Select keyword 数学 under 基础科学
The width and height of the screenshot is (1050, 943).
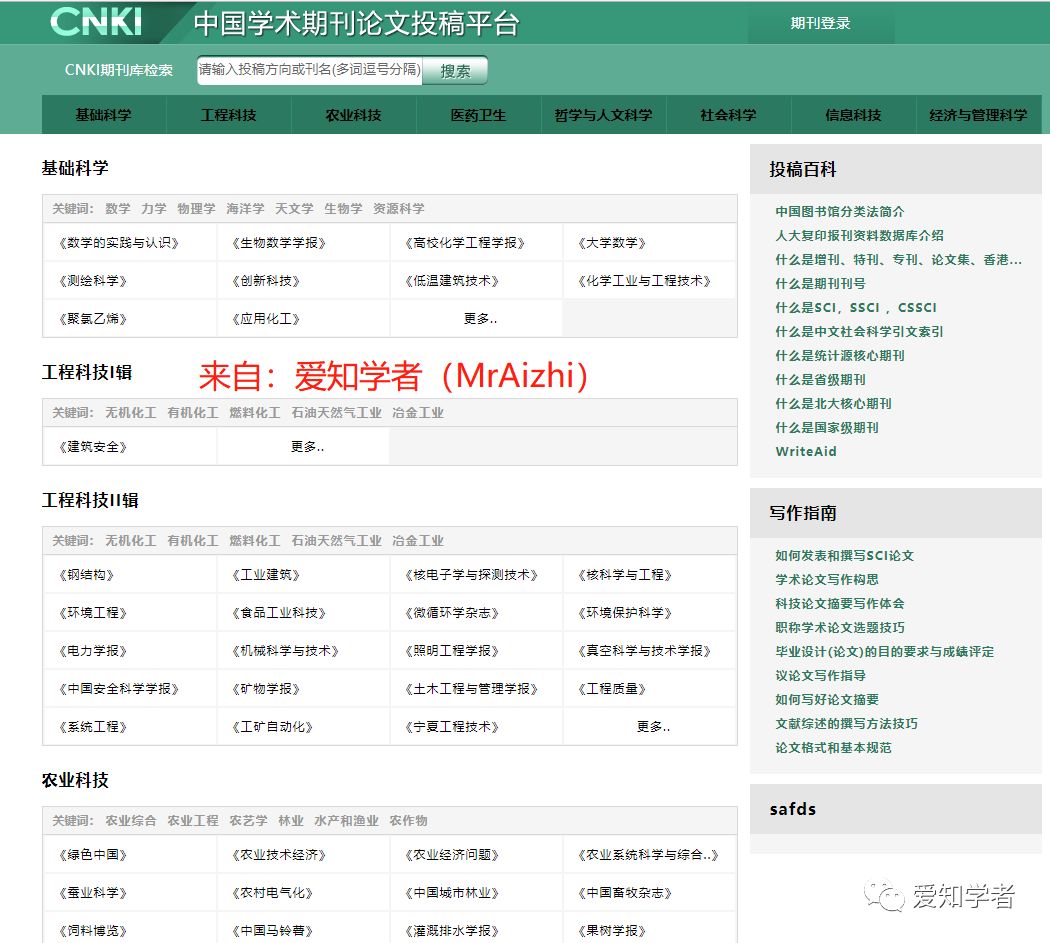pyautogui.click(x=118, y=209)
